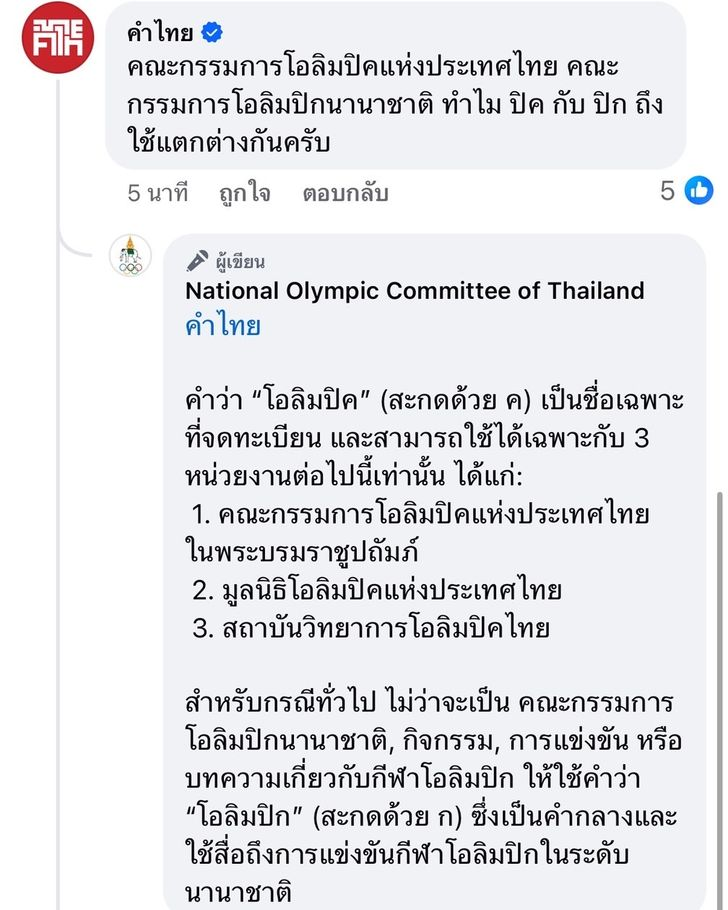Open National Olympic Committee of Thailand profile
The height and width of the screenshot is (910, 728).
415,291
